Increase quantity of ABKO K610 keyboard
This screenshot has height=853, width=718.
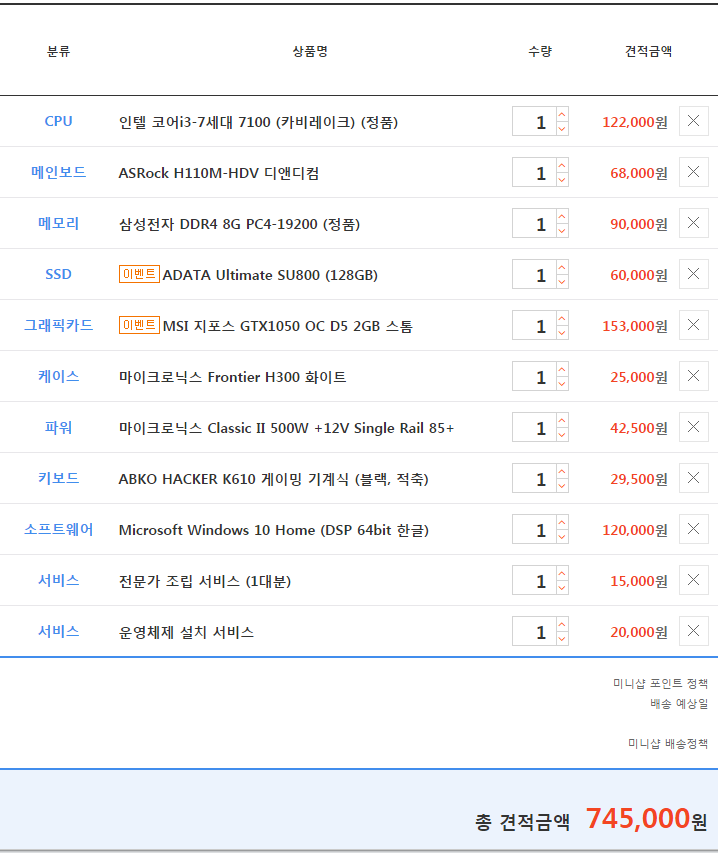[562, 472]
